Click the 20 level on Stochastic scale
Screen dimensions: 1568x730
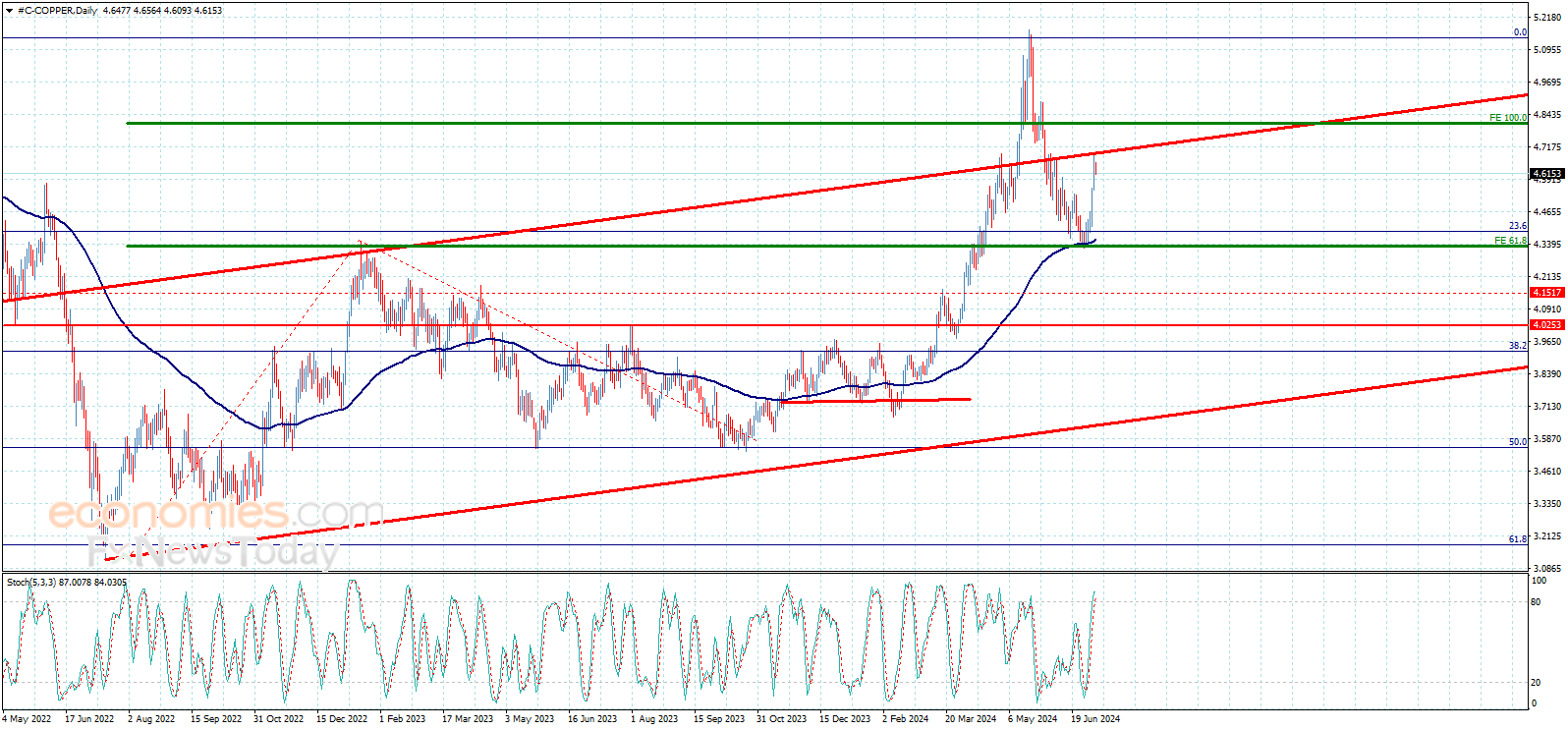coord(1537,682)
